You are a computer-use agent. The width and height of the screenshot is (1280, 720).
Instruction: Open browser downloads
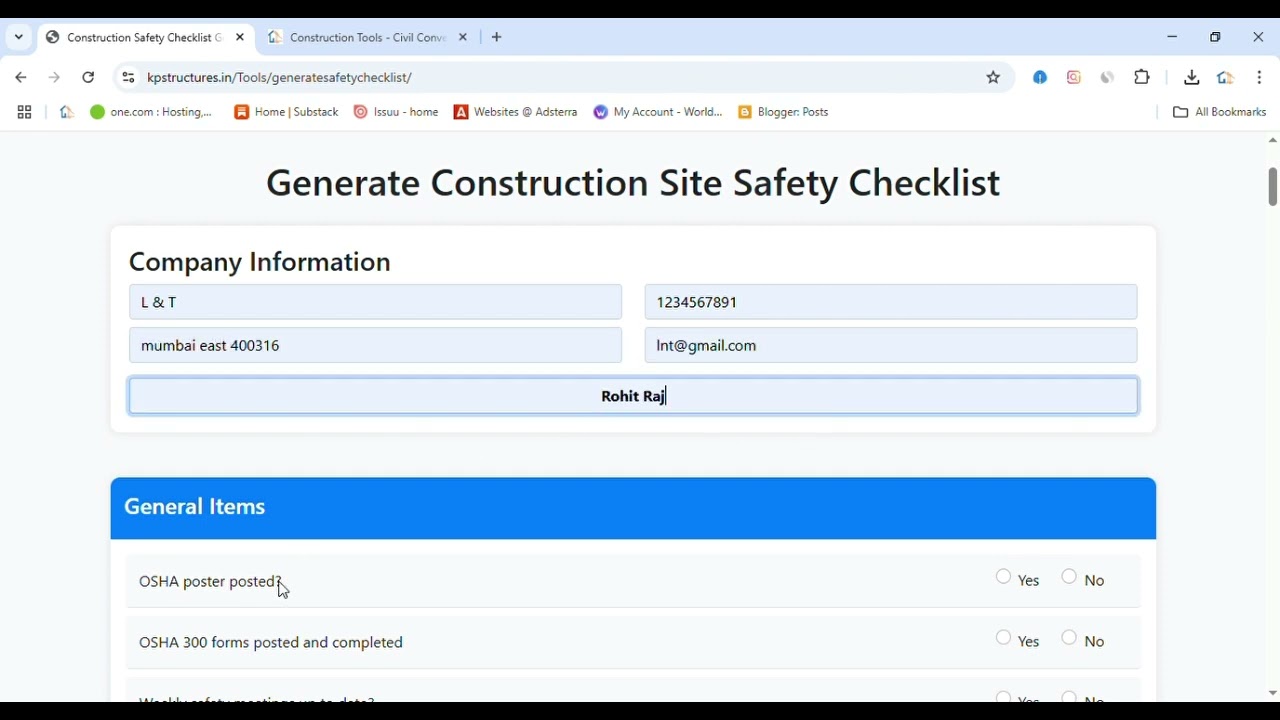pos(1193,78)
